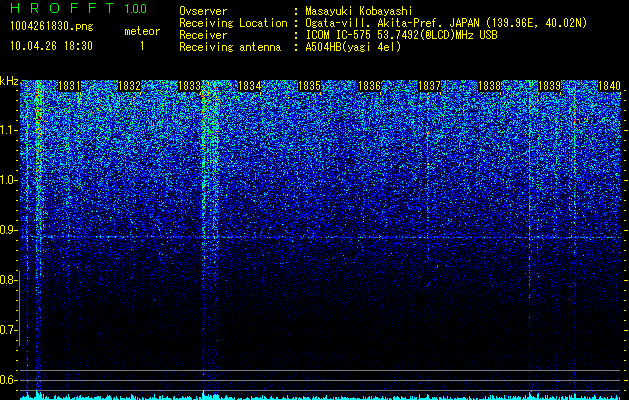
Task: Click the 1835 time marker
Action: pyautogui.click(x=309, y=86)
